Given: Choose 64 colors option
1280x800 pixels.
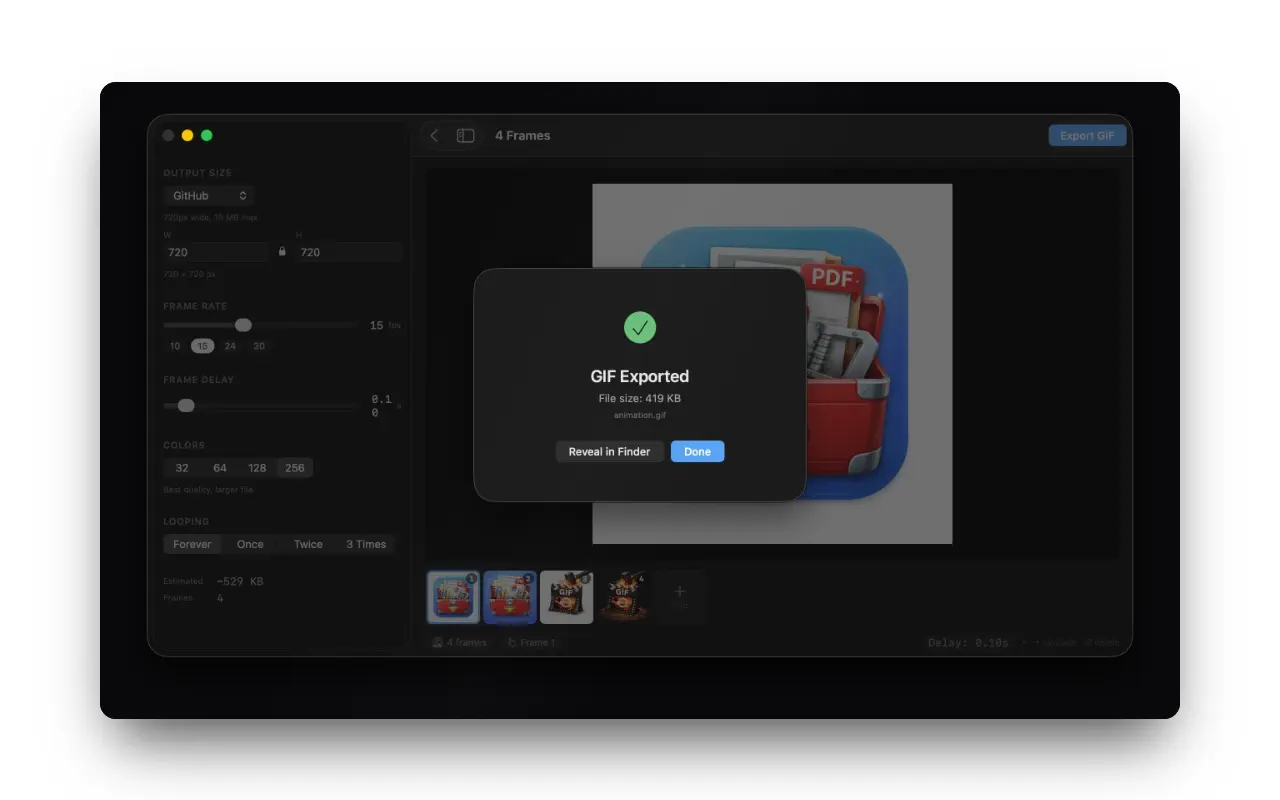Looking at the screenshot, I should coord(220,468).
